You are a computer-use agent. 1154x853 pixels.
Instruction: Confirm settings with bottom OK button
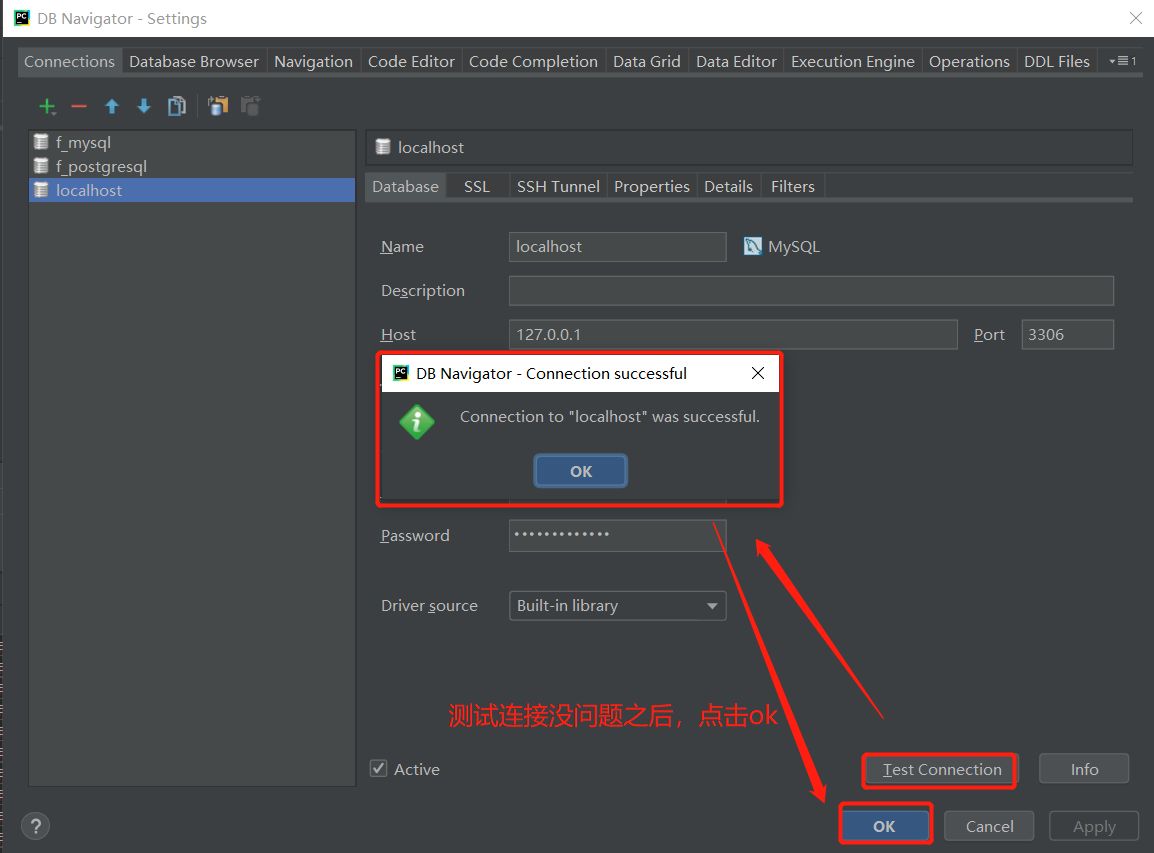pyautogui.click(x=885, y=826)
